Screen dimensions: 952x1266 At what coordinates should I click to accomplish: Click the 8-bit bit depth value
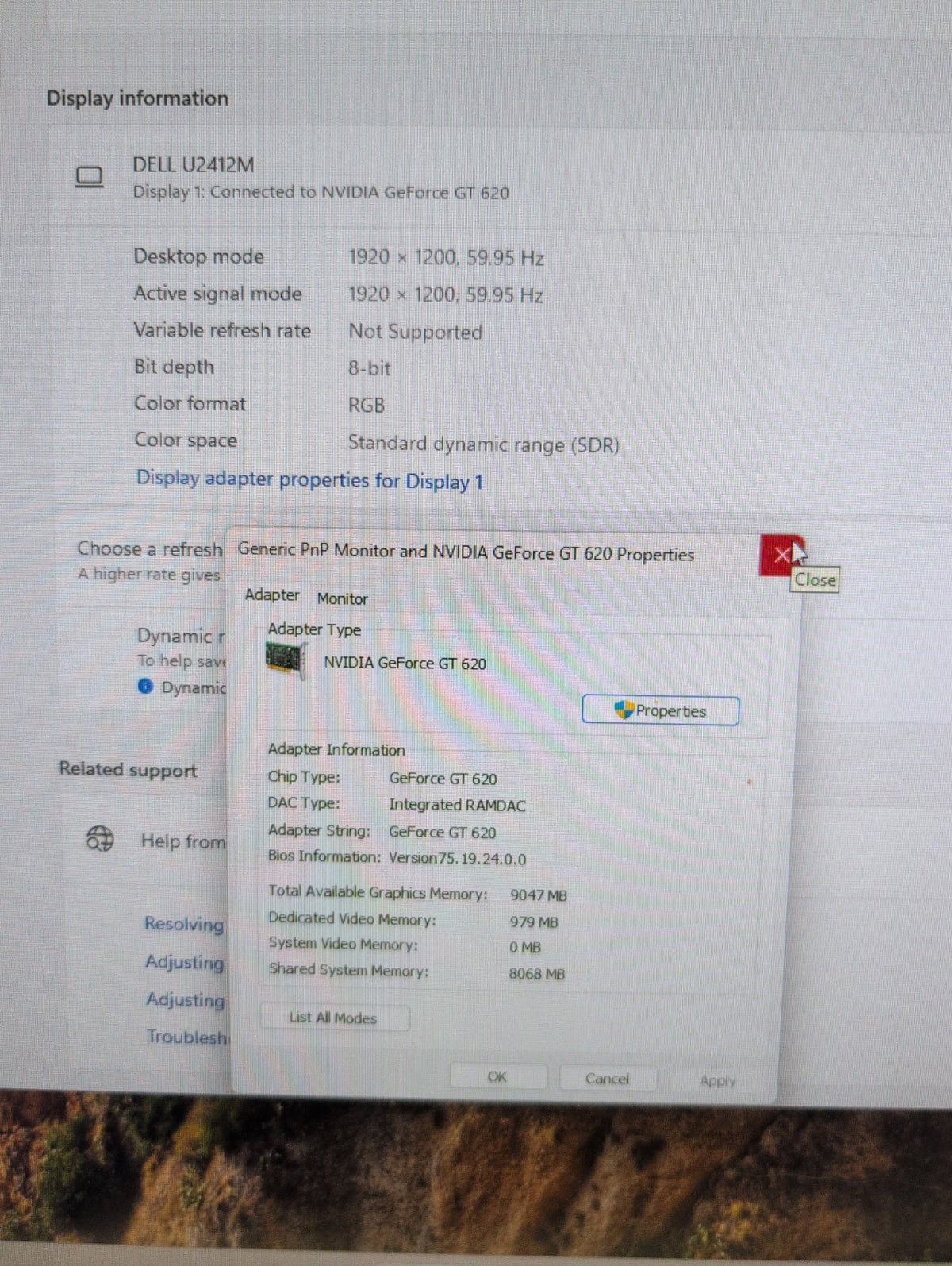point(370,368)
